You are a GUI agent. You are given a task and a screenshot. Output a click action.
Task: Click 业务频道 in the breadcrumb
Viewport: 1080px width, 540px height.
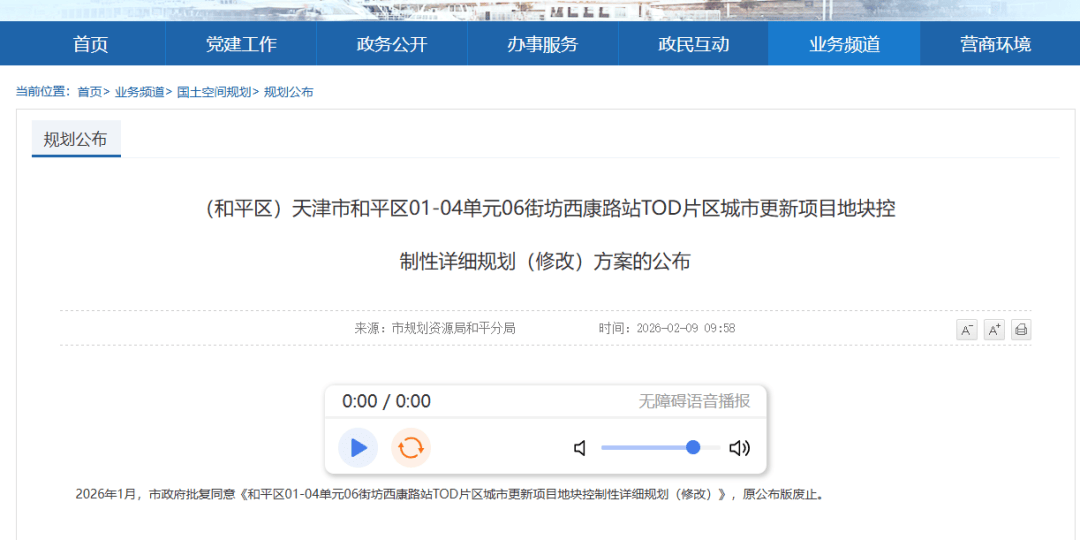(x=139, y=92)
